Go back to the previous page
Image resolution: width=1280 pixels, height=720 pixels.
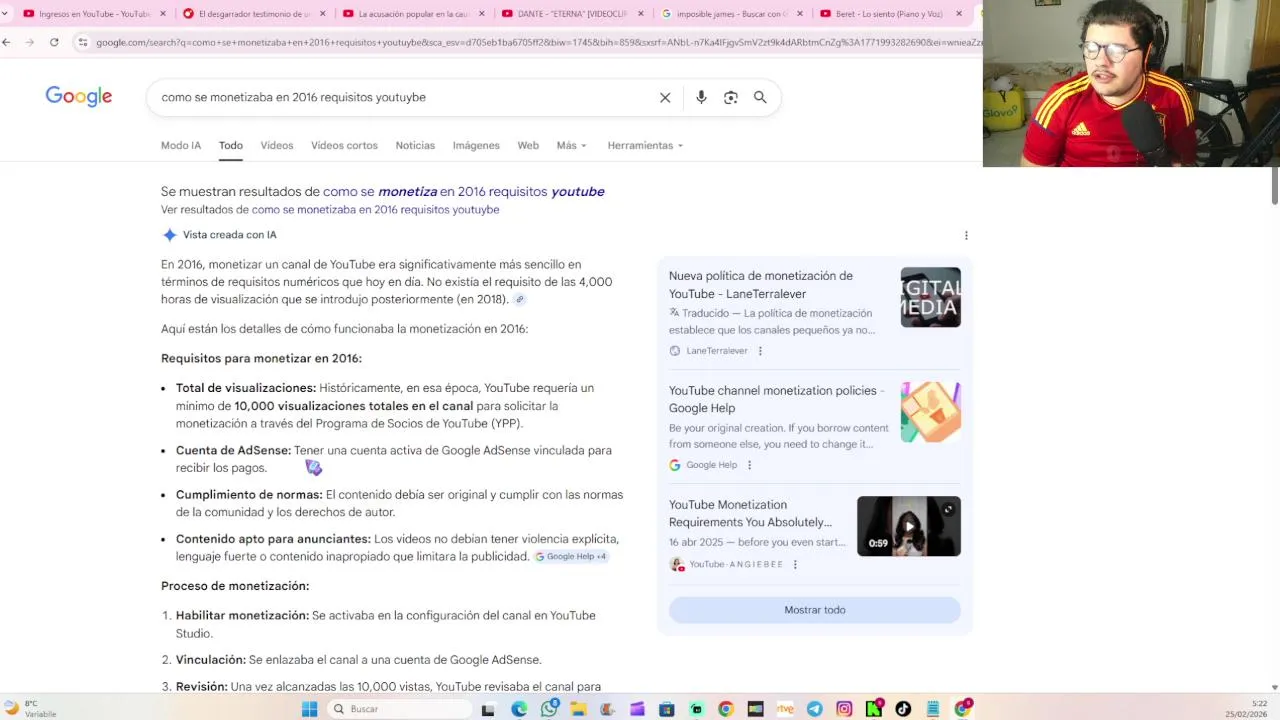tap(7, 42)
